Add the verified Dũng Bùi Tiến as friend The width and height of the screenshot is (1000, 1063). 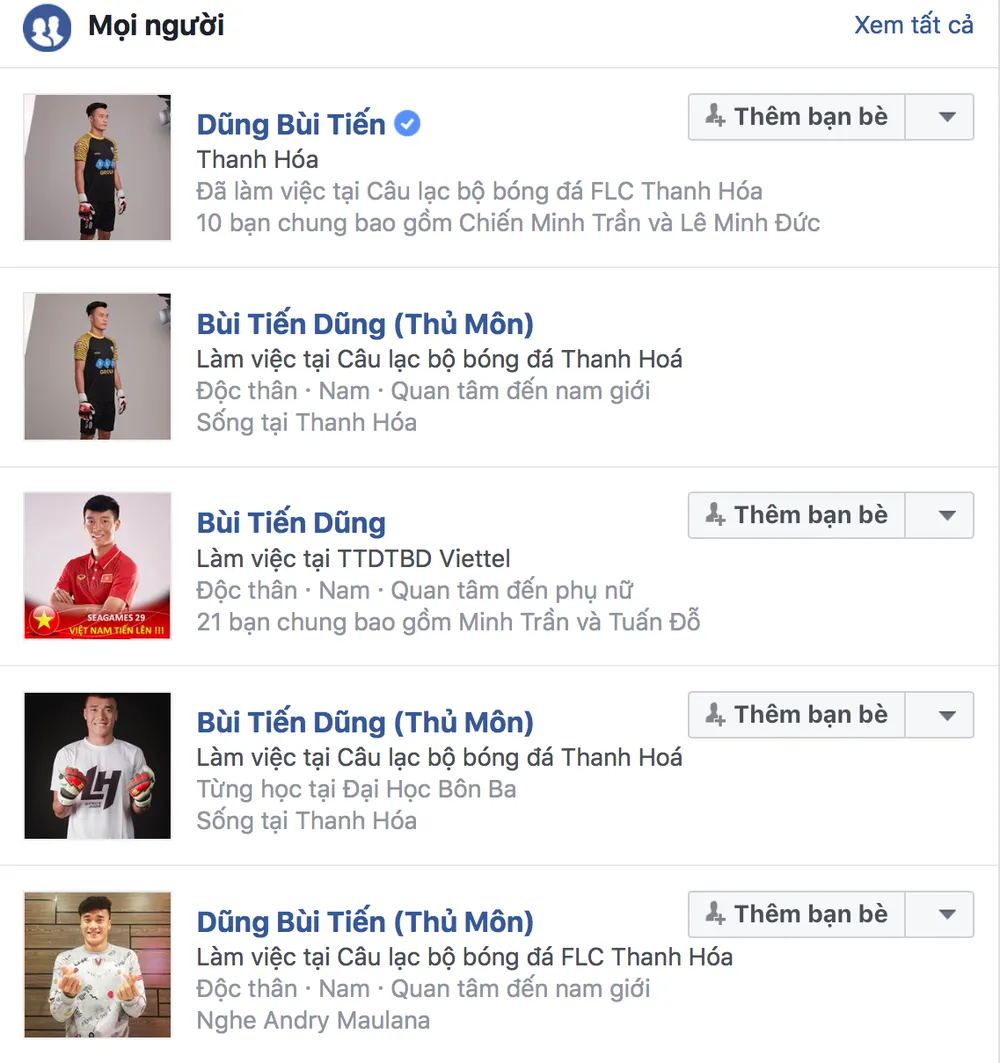[797, 117]
